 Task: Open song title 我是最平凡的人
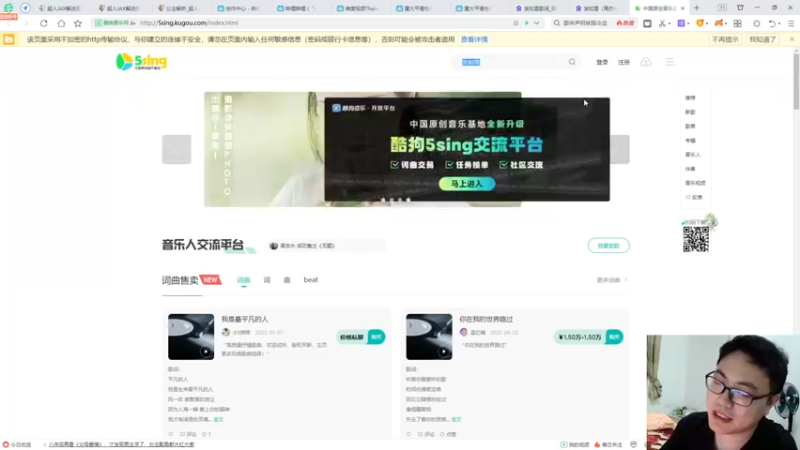[244, 319]
